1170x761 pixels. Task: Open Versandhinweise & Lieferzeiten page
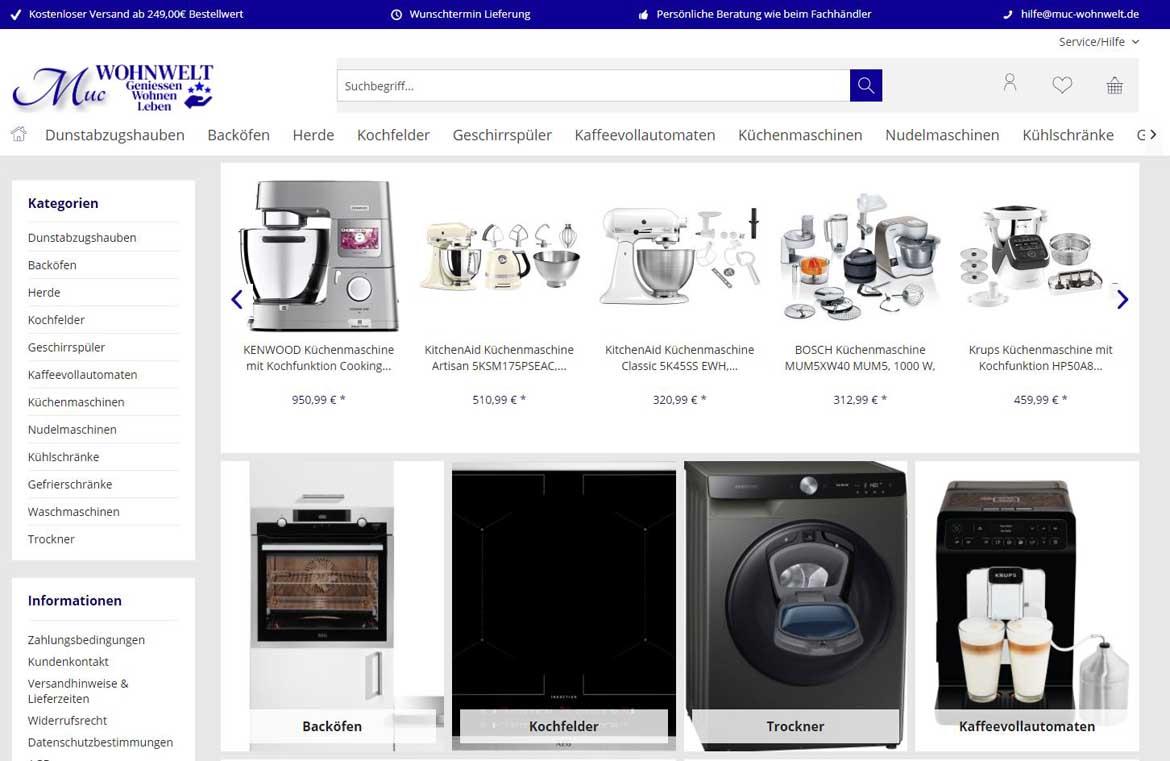coord(78,691)
